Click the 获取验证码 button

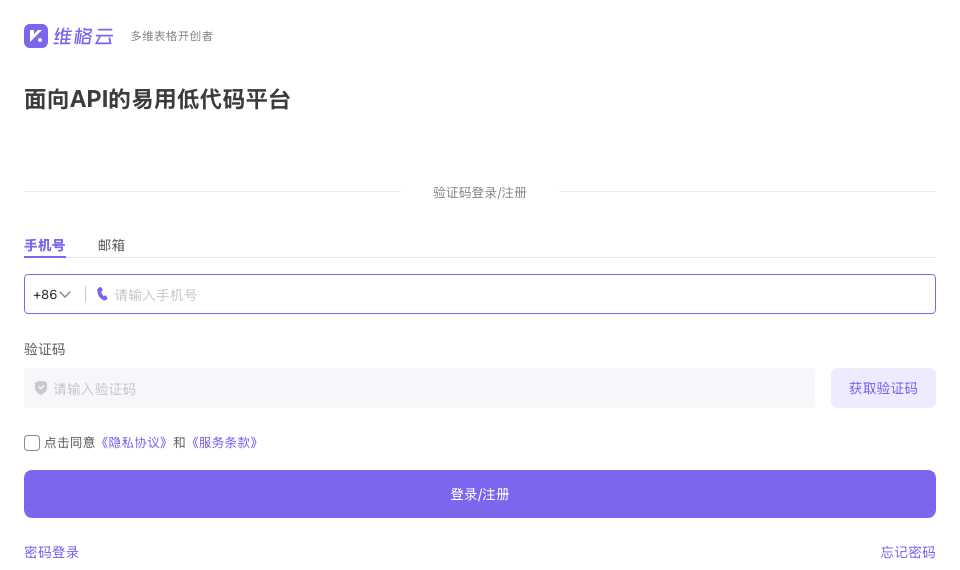pos(883,388)
